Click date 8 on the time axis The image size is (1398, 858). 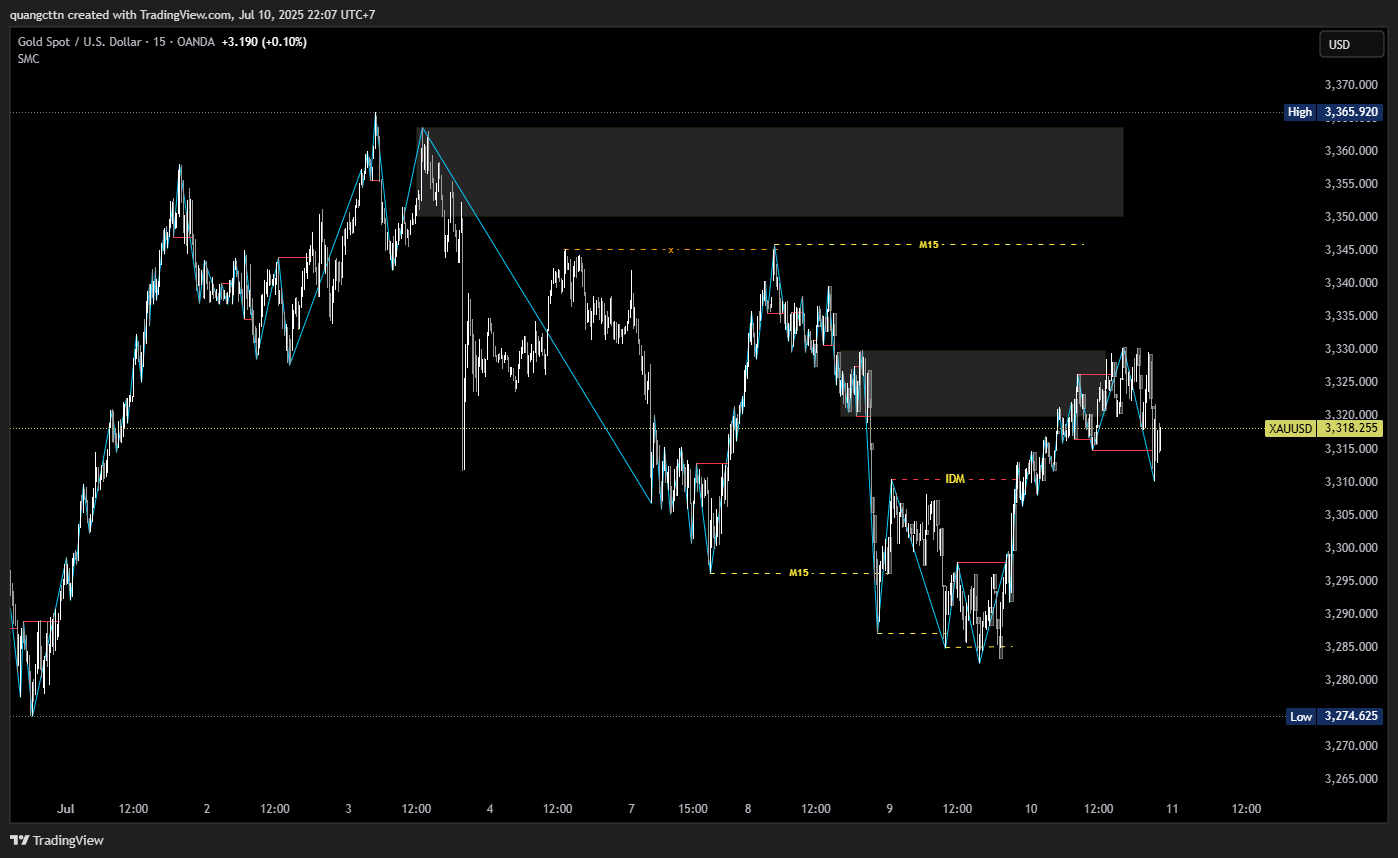pos(748,809)
